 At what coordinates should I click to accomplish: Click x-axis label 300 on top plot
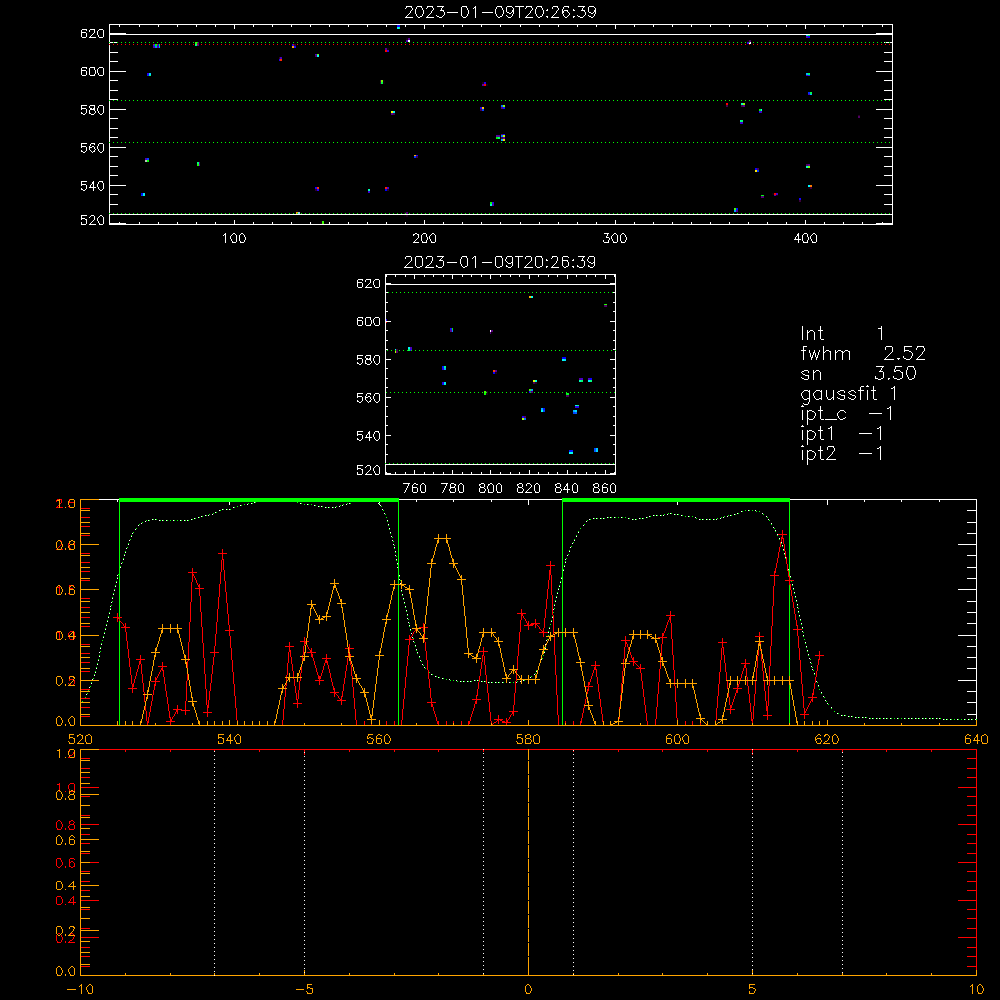pos(615,239)
